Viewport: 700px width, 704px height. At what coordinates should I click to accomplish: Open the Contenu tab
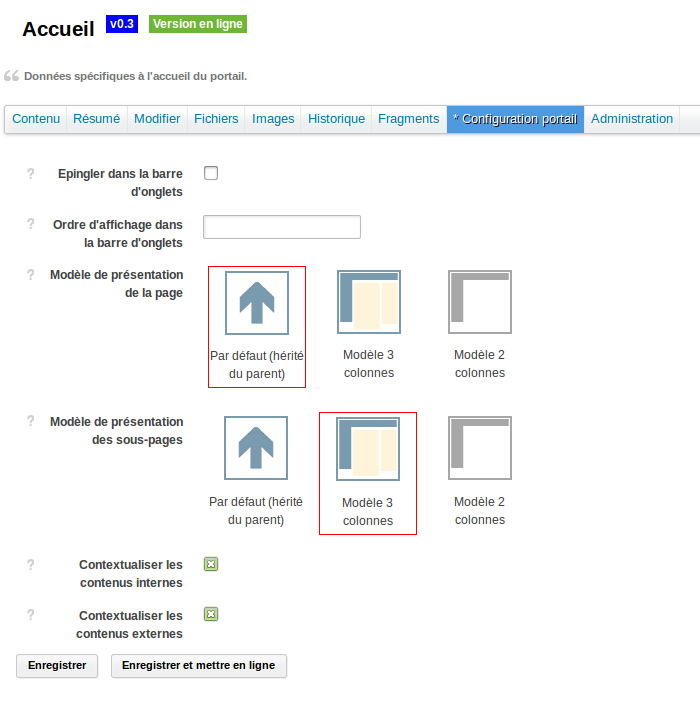coord(36,119)
